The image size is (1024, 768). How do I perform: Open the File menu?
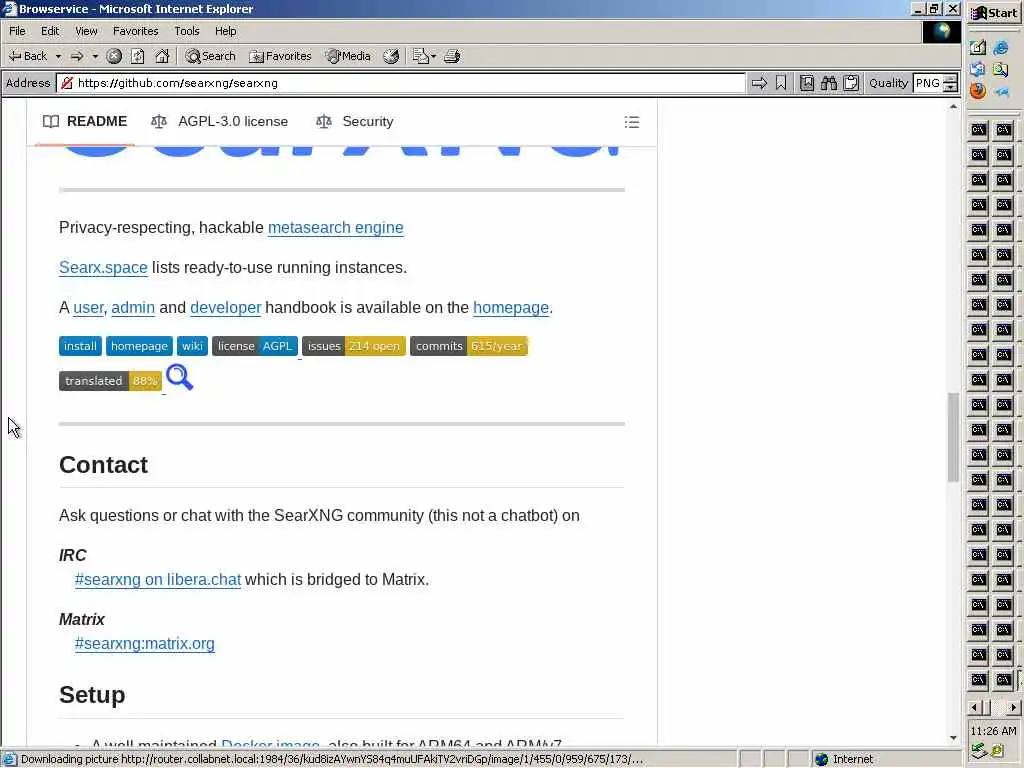tap(18, 31)
